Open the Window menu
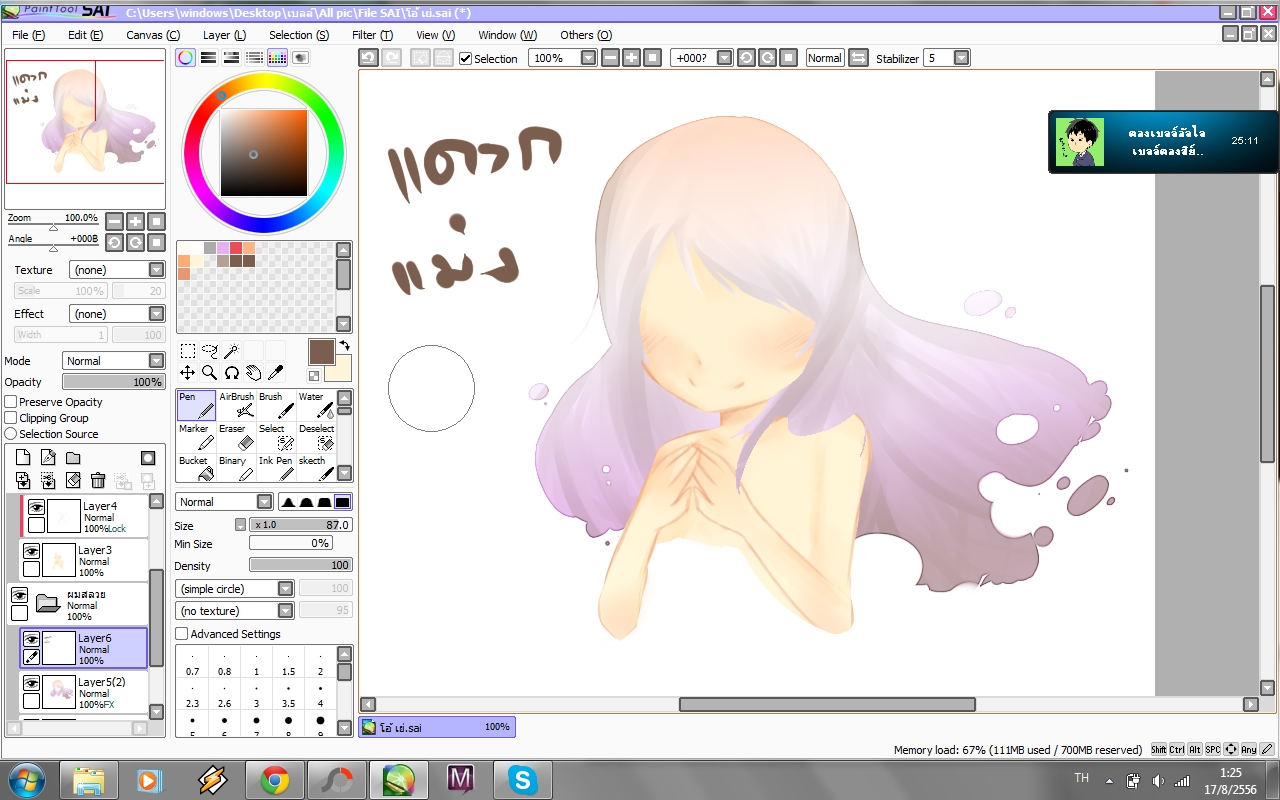The height and width of the screenshot is (800, 1280). point(507,35)
